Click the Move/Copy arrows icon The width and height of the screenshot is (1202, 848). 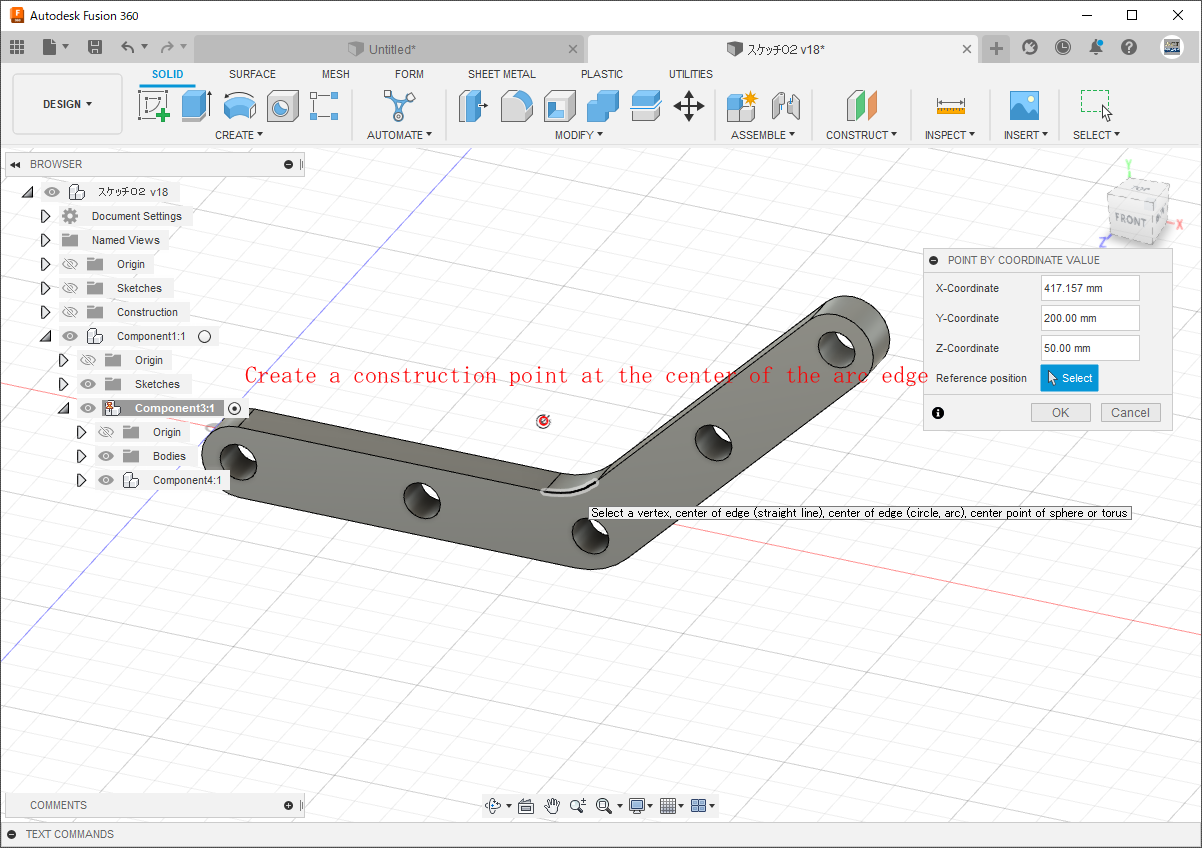tap(689, 105)
